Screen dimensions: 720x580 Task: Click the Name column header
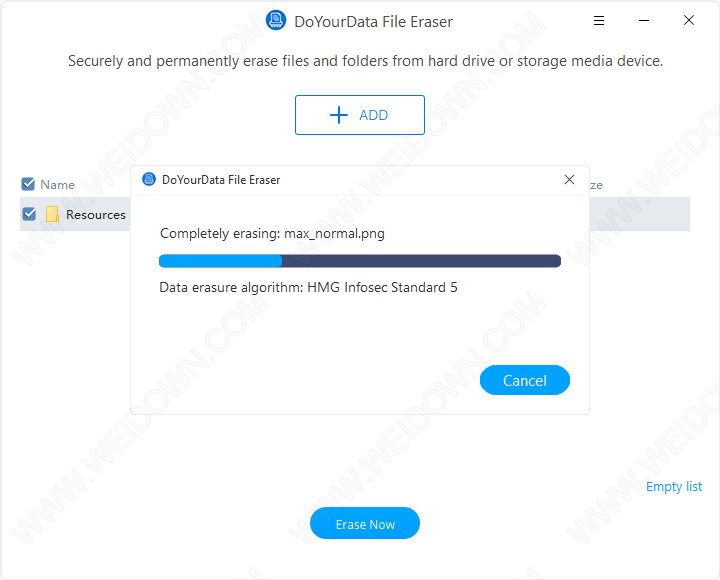click(x=57, y=185)
